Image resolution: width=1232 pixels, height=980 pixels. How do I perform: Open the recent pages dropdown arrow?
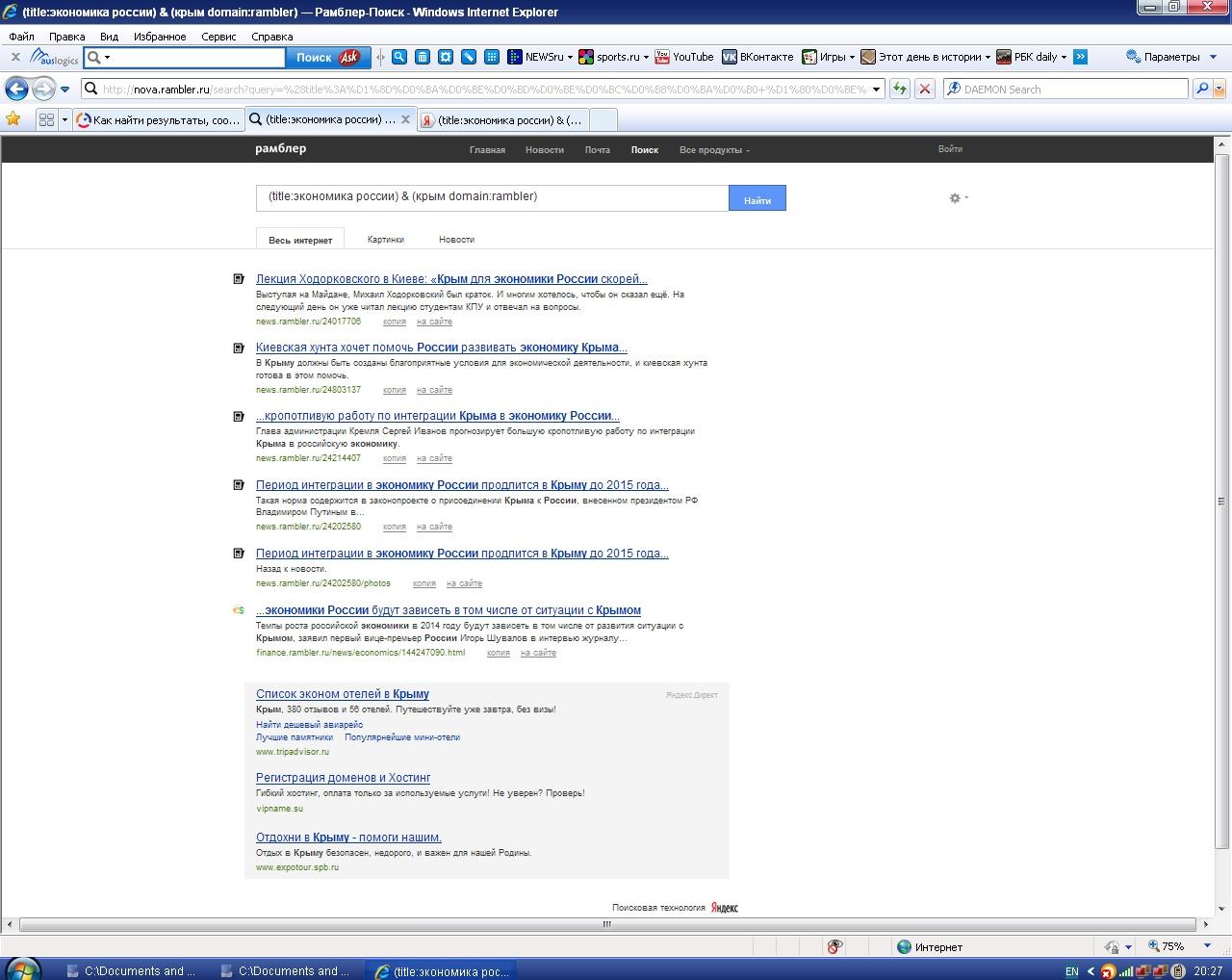[64, 90]
